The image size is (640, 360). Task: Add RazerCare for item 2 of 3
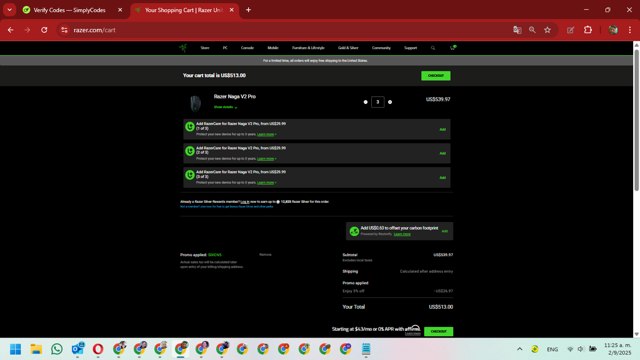pos(442,153)
